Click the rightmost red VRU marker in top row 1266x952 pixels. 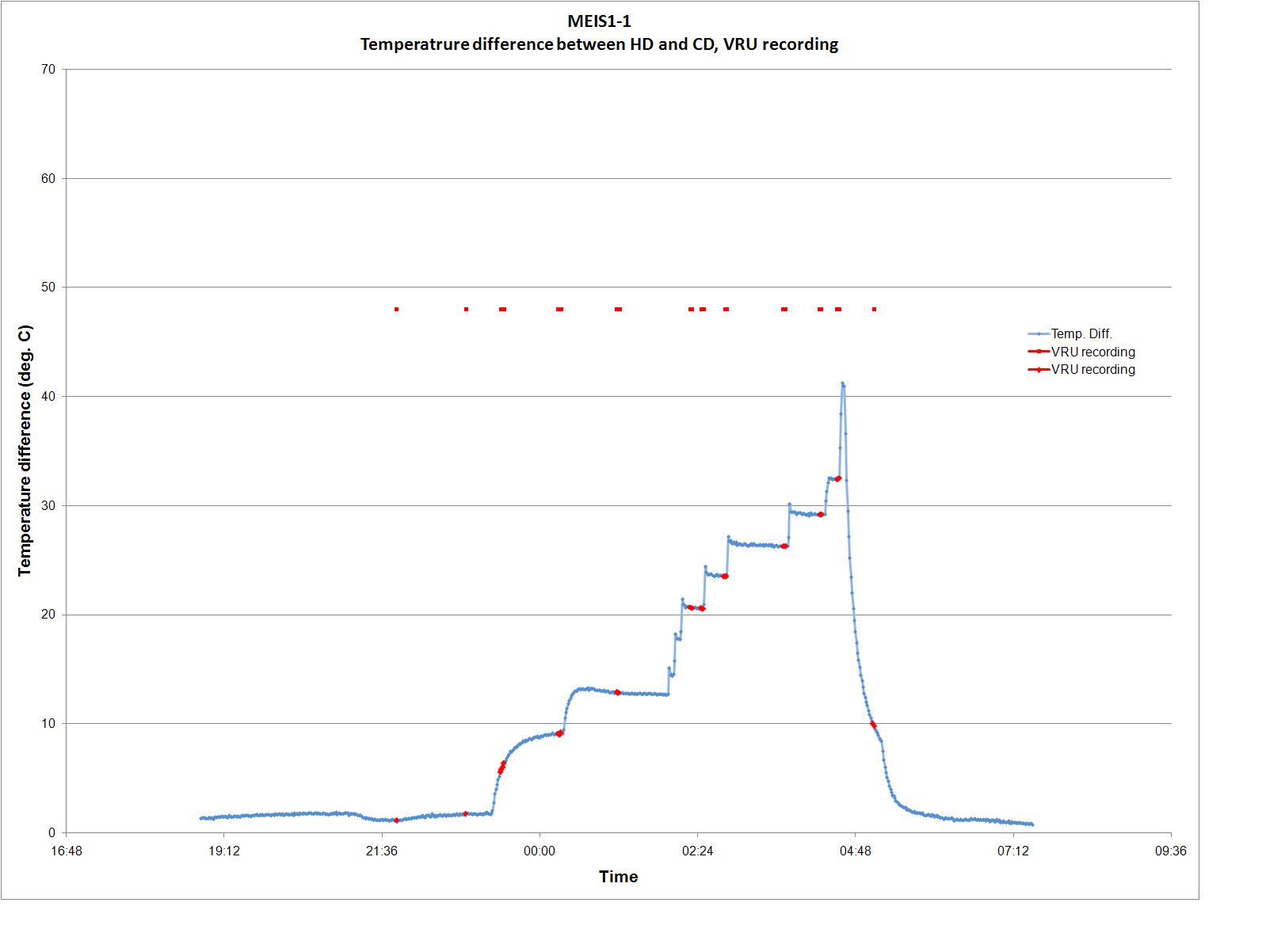pos(874,309)
